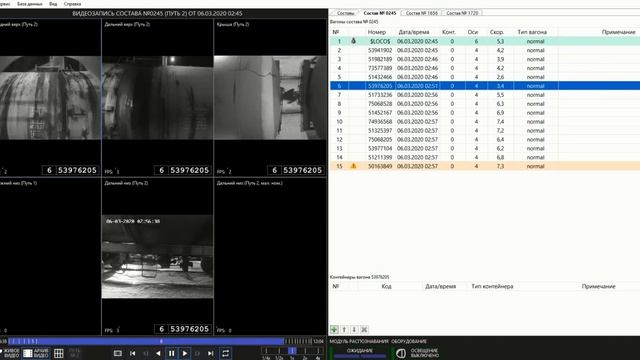640x360 pixels.
Task: Pause the video playback
Action: coord(171,353)
